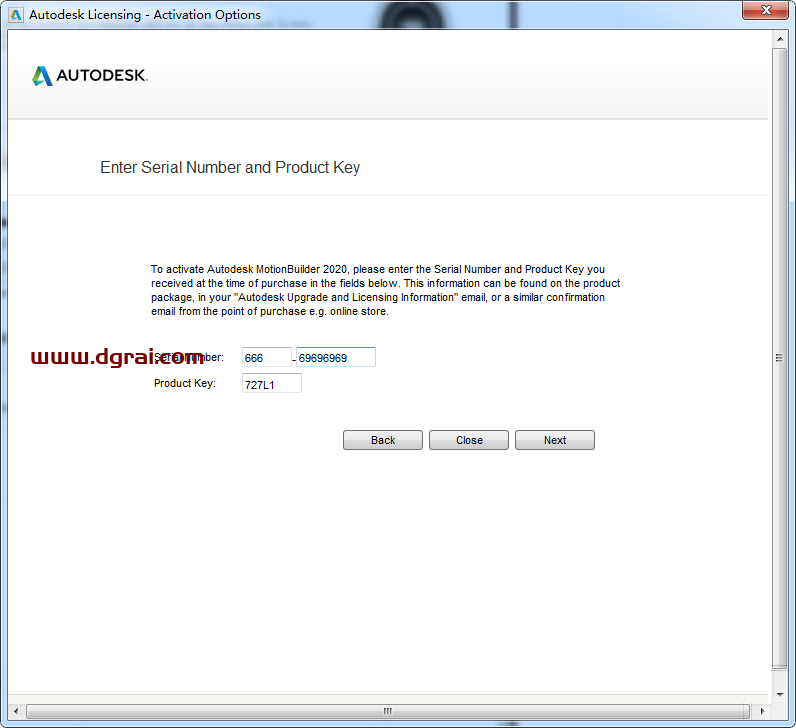The width and height of the screenshot is (796, 728).
Task: Click the "Enter Serial Number and Product Key" heading
Action: pos(230,168)
